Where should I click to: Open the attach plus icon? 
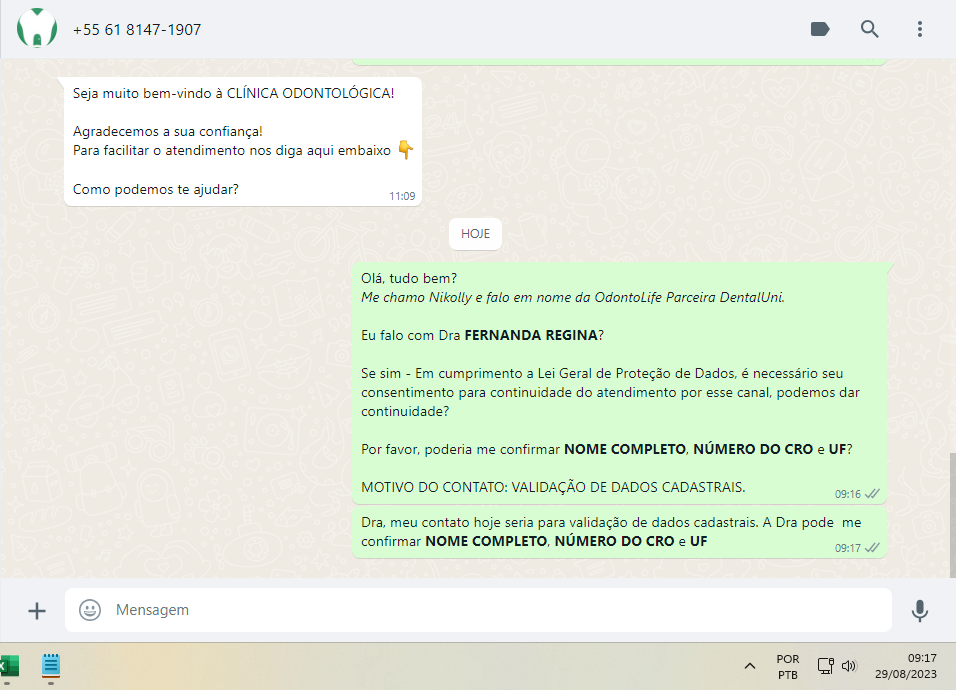[37, 610]
